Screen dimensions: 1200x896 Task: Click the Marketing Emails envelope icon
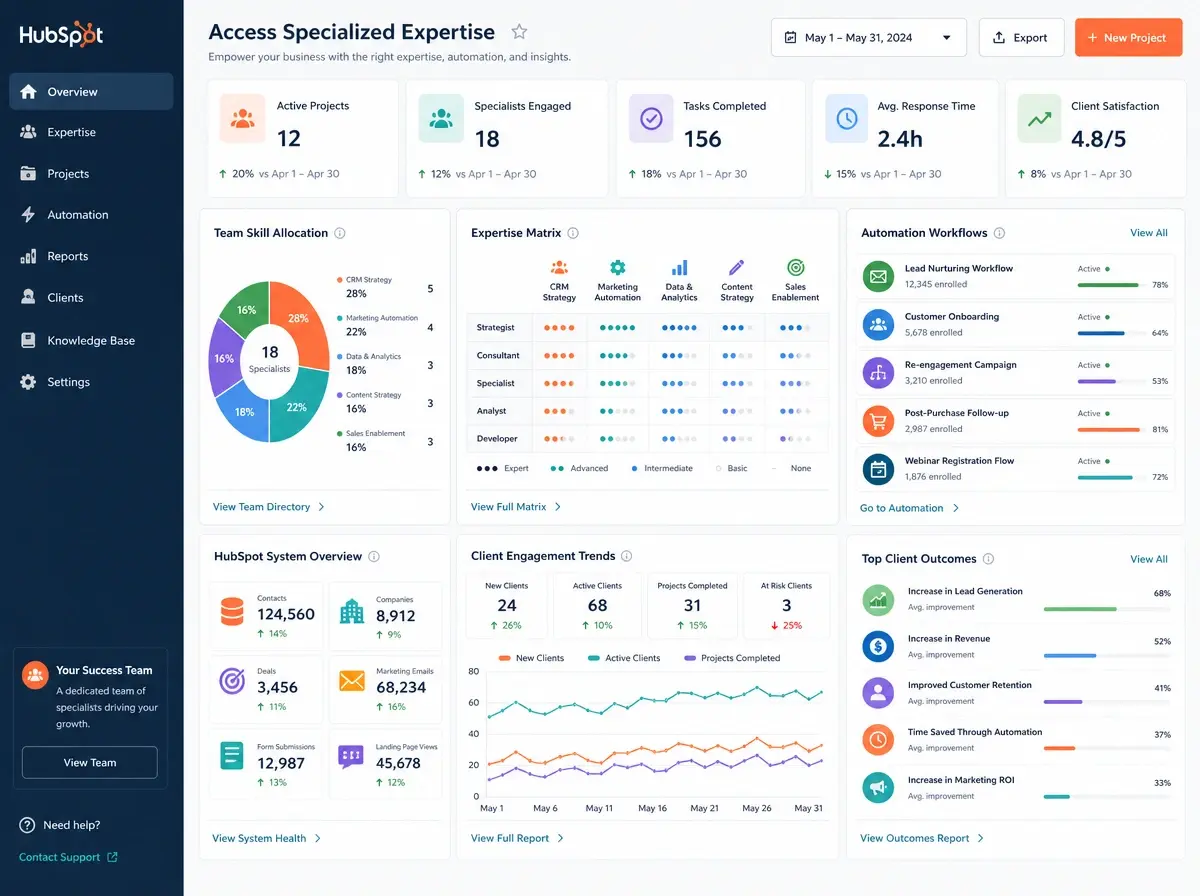click(352, 681)
